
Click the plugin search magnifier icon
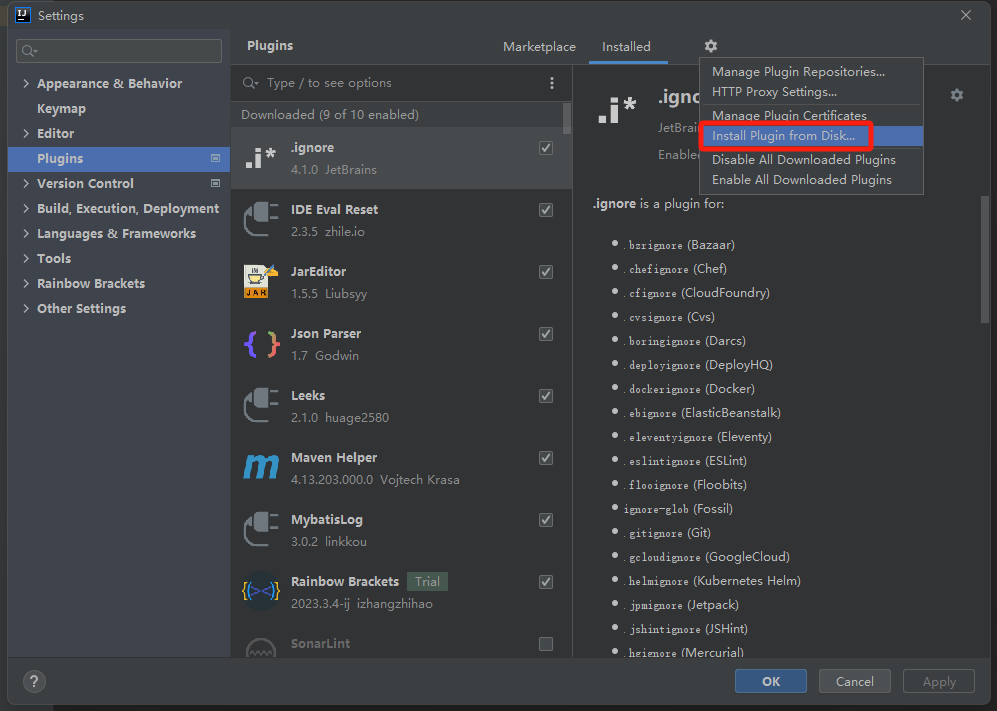(x=250, y=83)
